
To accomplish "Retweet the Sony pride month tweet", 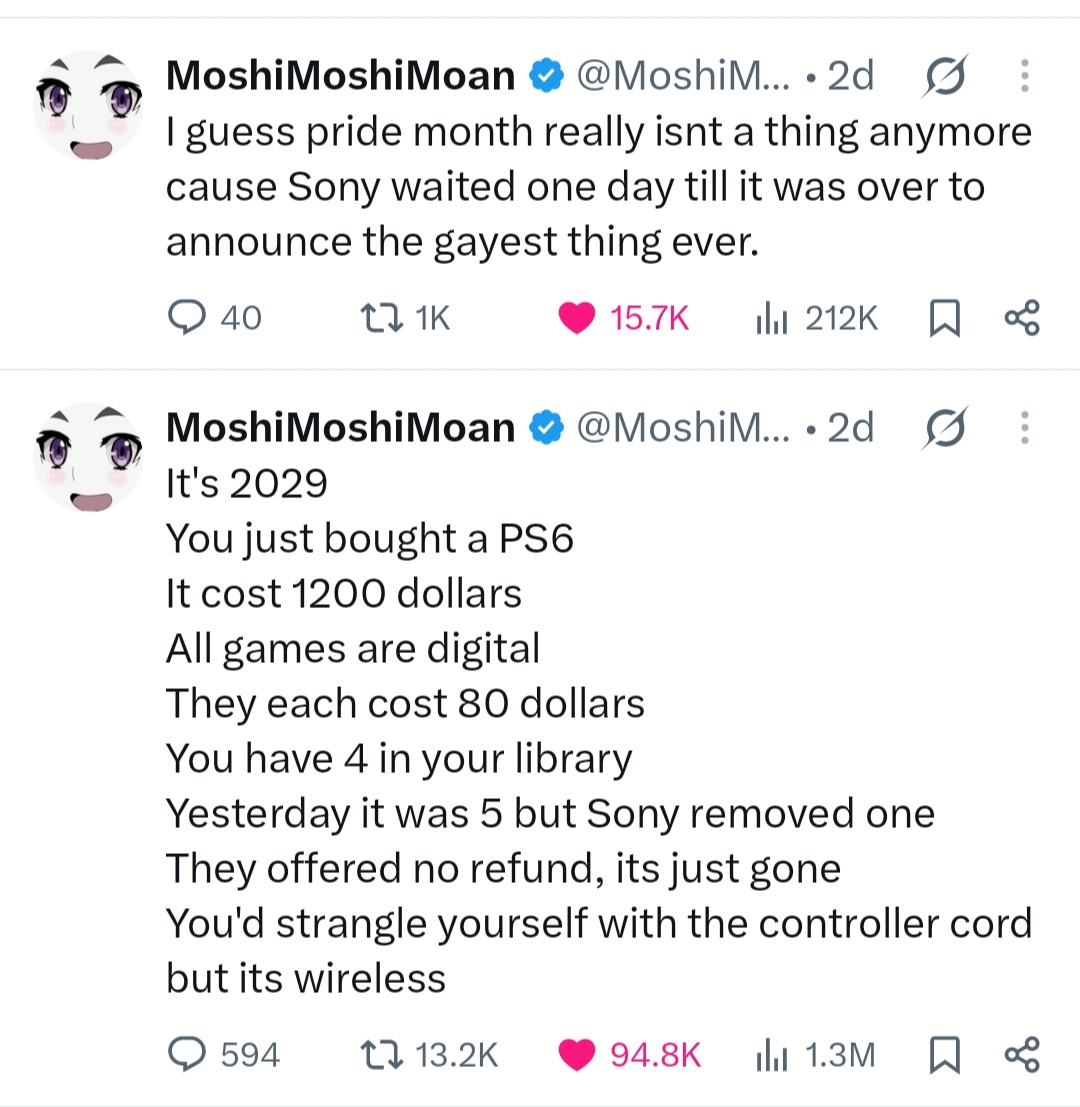I will point(405,318).
